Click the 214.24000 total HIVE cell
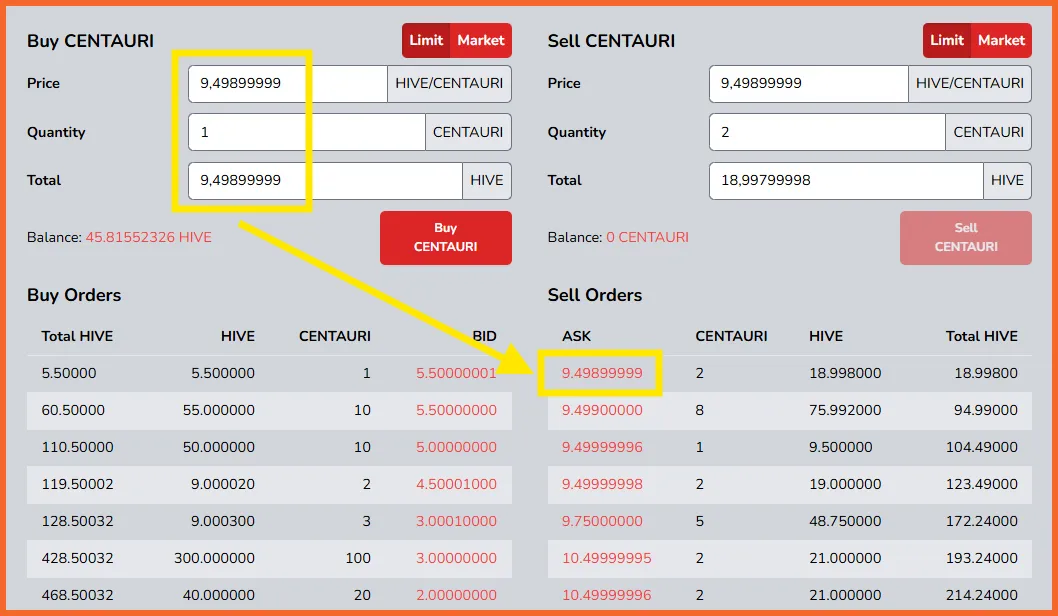 [982, 595]
